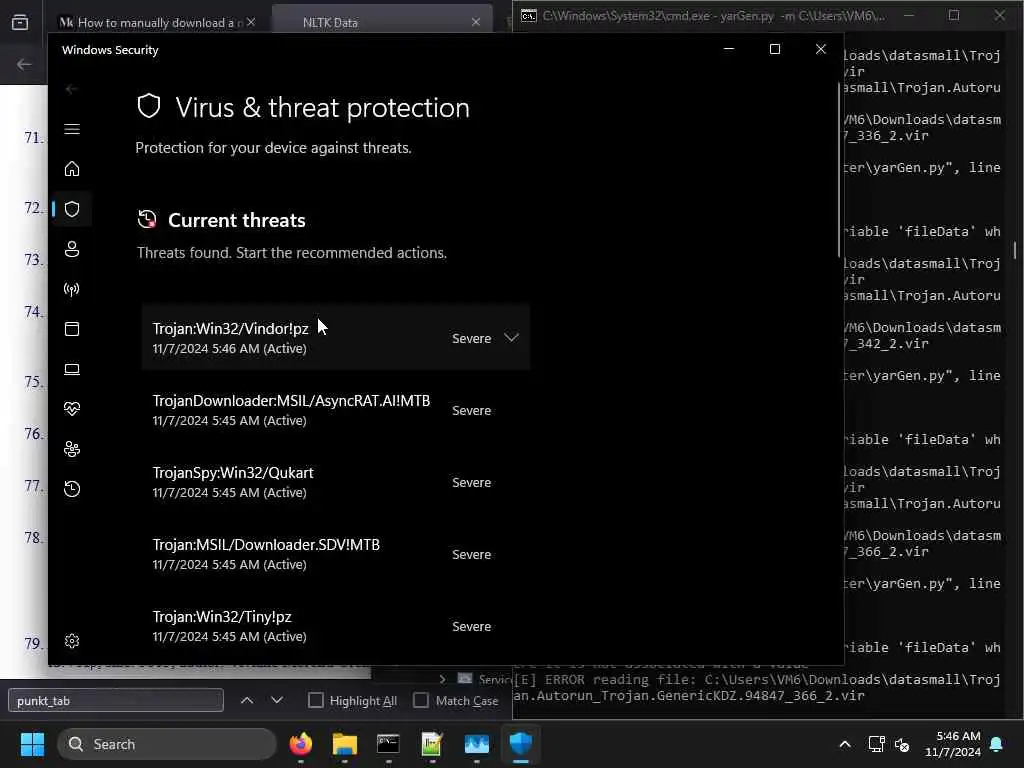Open App & browser control icon

coord(72,329)
